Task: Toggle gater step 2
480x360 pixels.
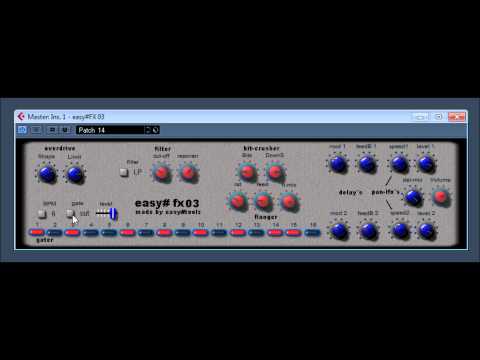Action: point(54,232)
